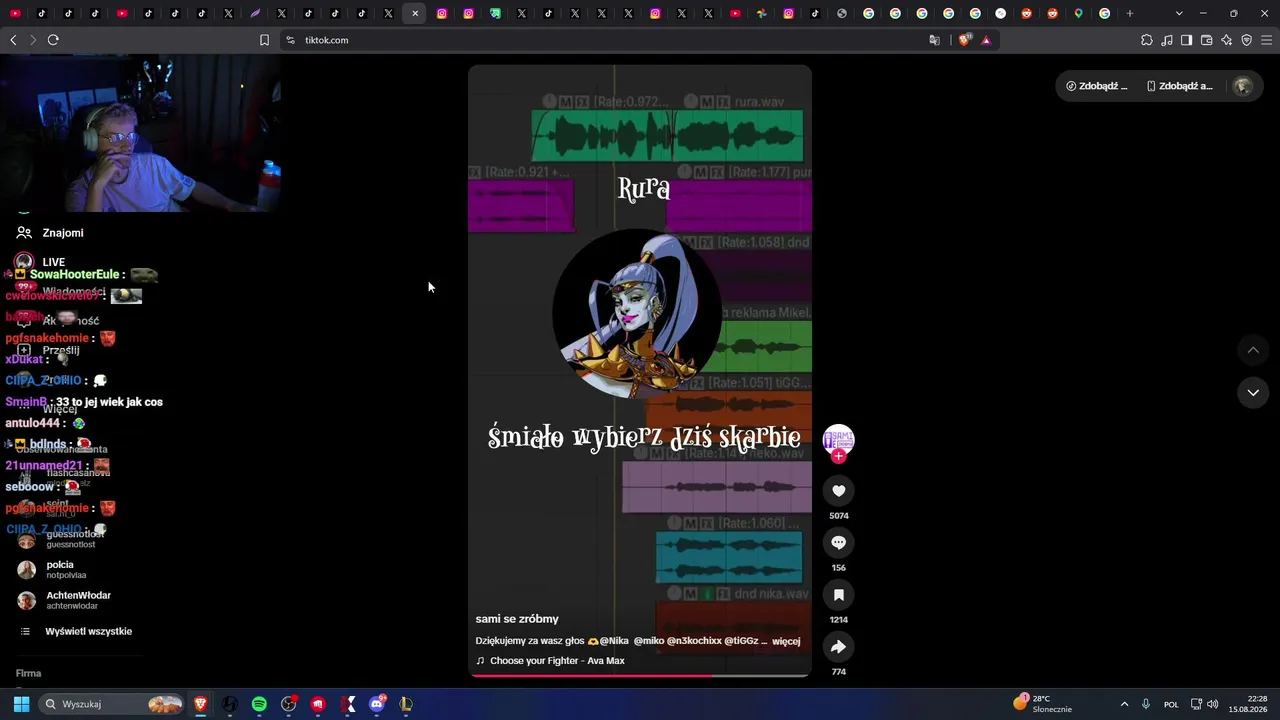Viewport: 1280px width, 720px height.
Task: Click the video progress bar
Action: click(x=640, y=675)
